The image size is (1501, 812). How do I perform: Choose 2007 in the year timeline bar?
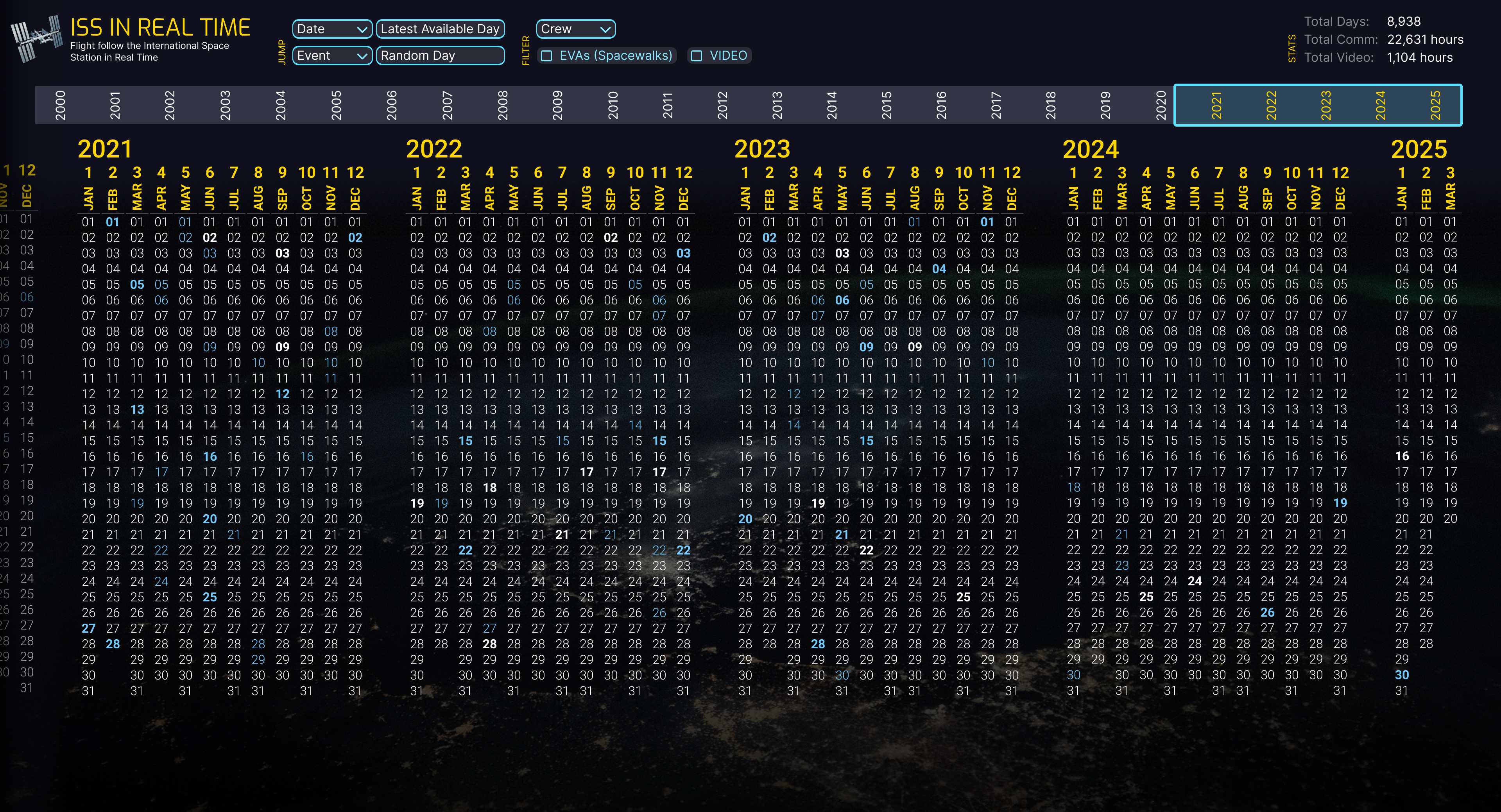(x=447, y=106)
